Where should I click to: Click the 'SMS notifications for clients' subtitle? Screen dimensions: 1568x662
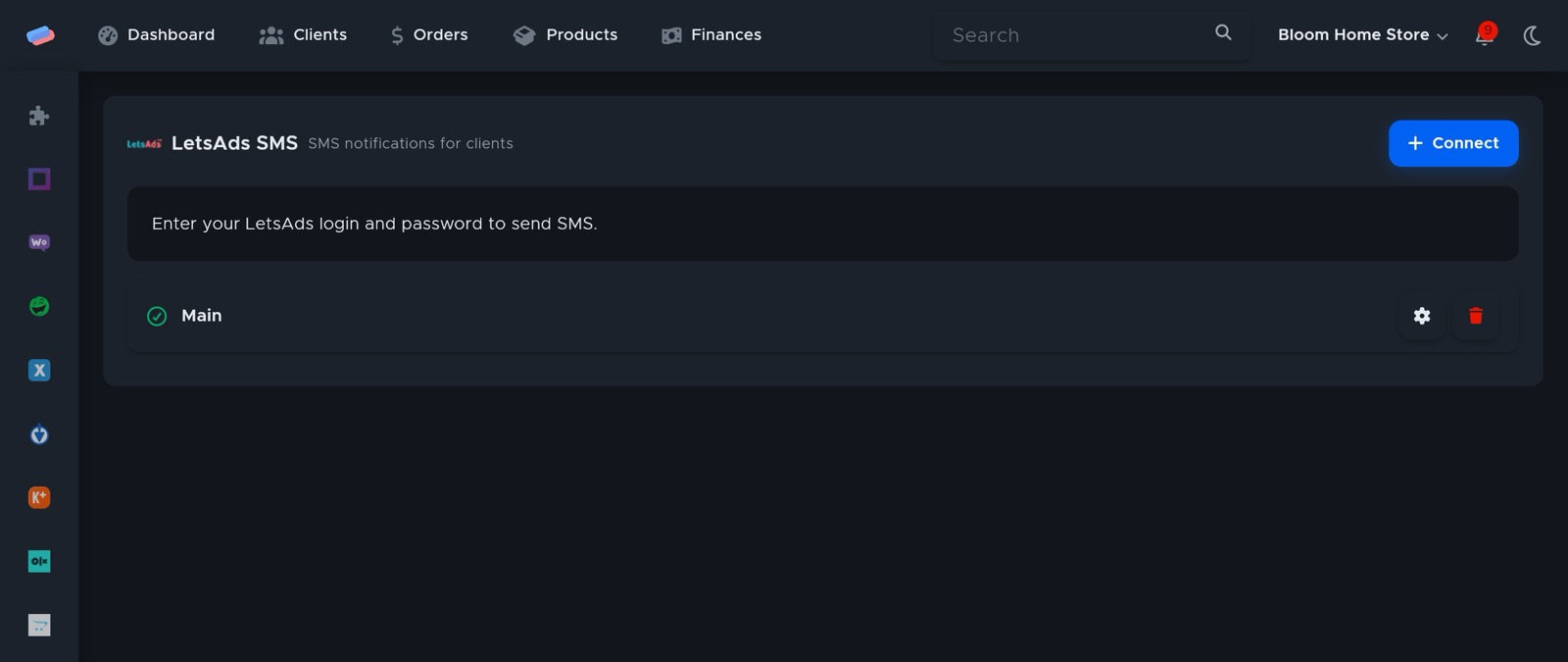click(x=411, y=143)
